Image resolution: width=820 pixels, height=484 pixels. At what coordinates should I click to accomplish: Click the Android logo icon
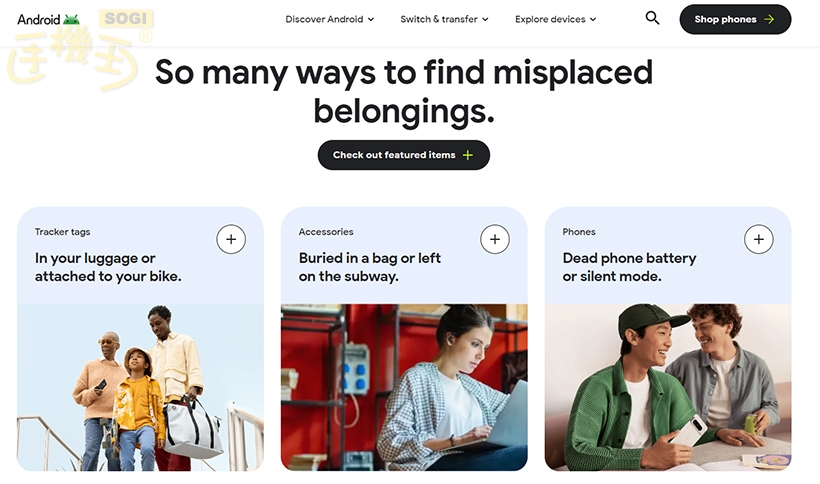coord(71,19)
